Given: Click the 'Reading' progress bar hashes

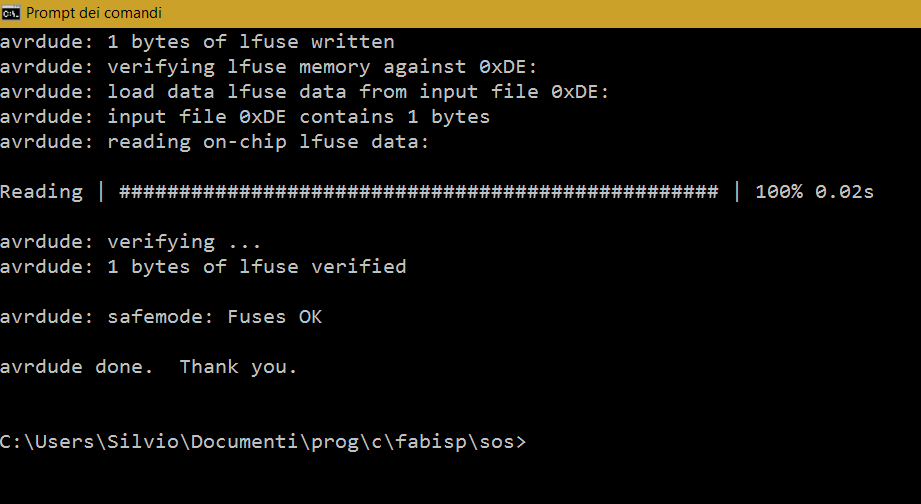Looking at the screenshot, I should tap(418, 192).
